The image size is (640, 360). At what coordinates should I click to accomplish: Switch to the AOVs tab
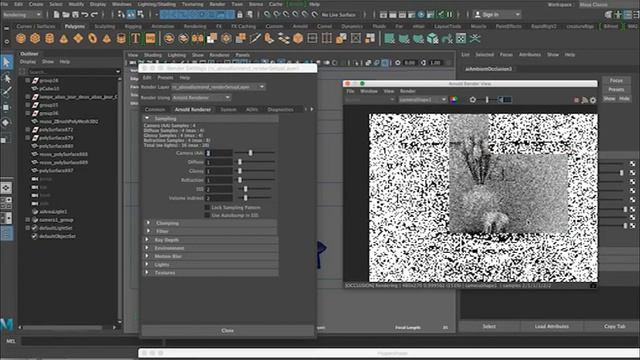[x=252, y=109]
